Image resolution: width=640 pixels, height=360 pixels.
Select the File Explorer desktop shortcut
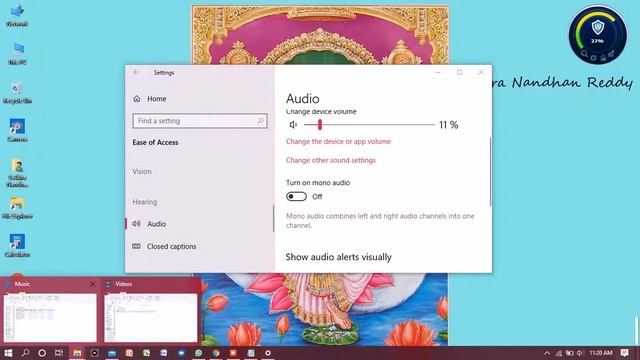point(17,208)
